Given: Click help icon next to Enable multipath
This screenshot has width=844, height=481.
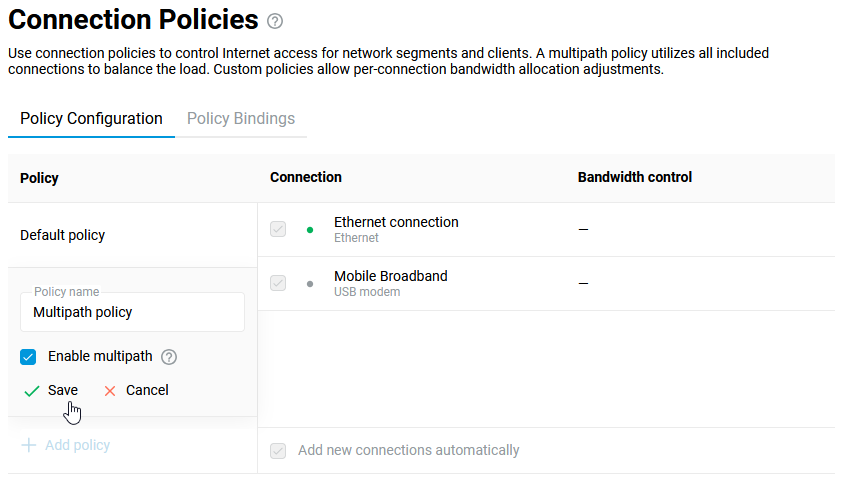Looking at the screenshot, I should (x=169, y=357).
